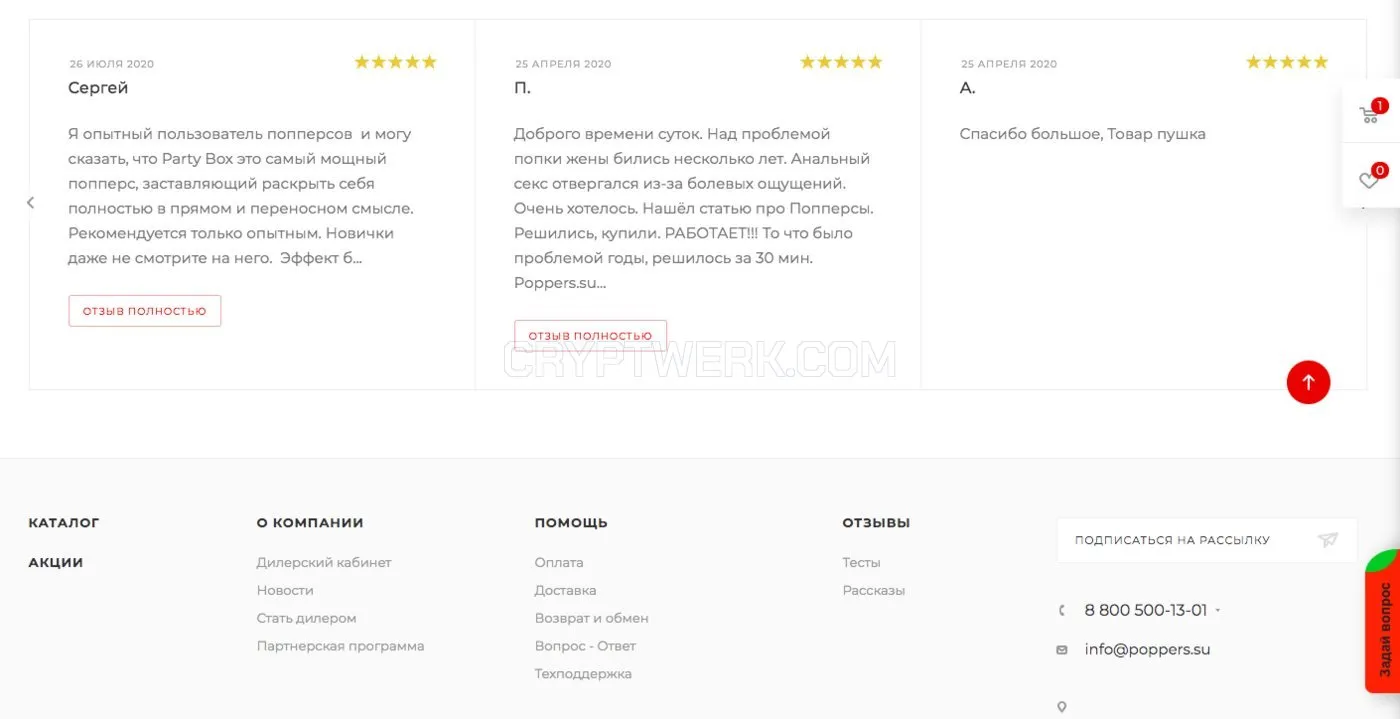Screen dimensions: 1400x719
Task: Click the envelope icon beside the email
Action: click(1062, 650)
